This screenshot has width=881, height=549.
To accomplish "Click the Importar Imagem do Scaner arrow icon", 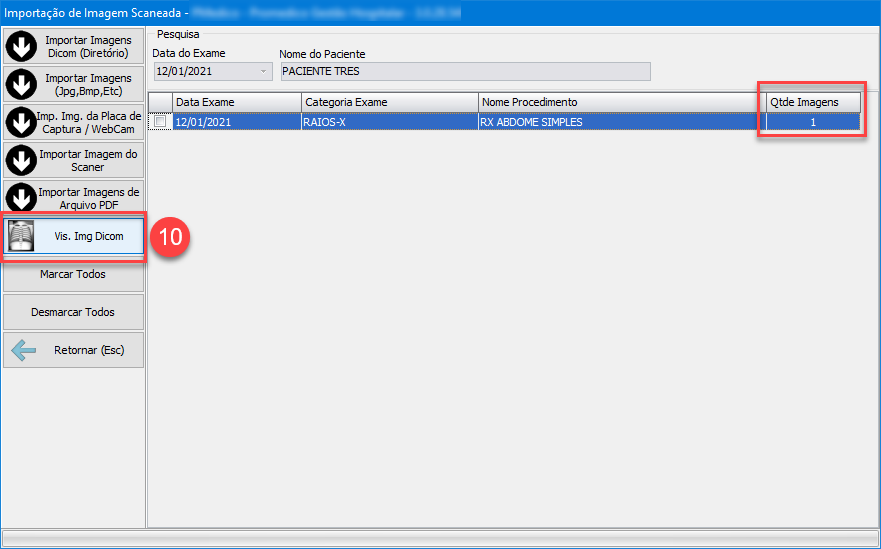I will tap(21, 160).
